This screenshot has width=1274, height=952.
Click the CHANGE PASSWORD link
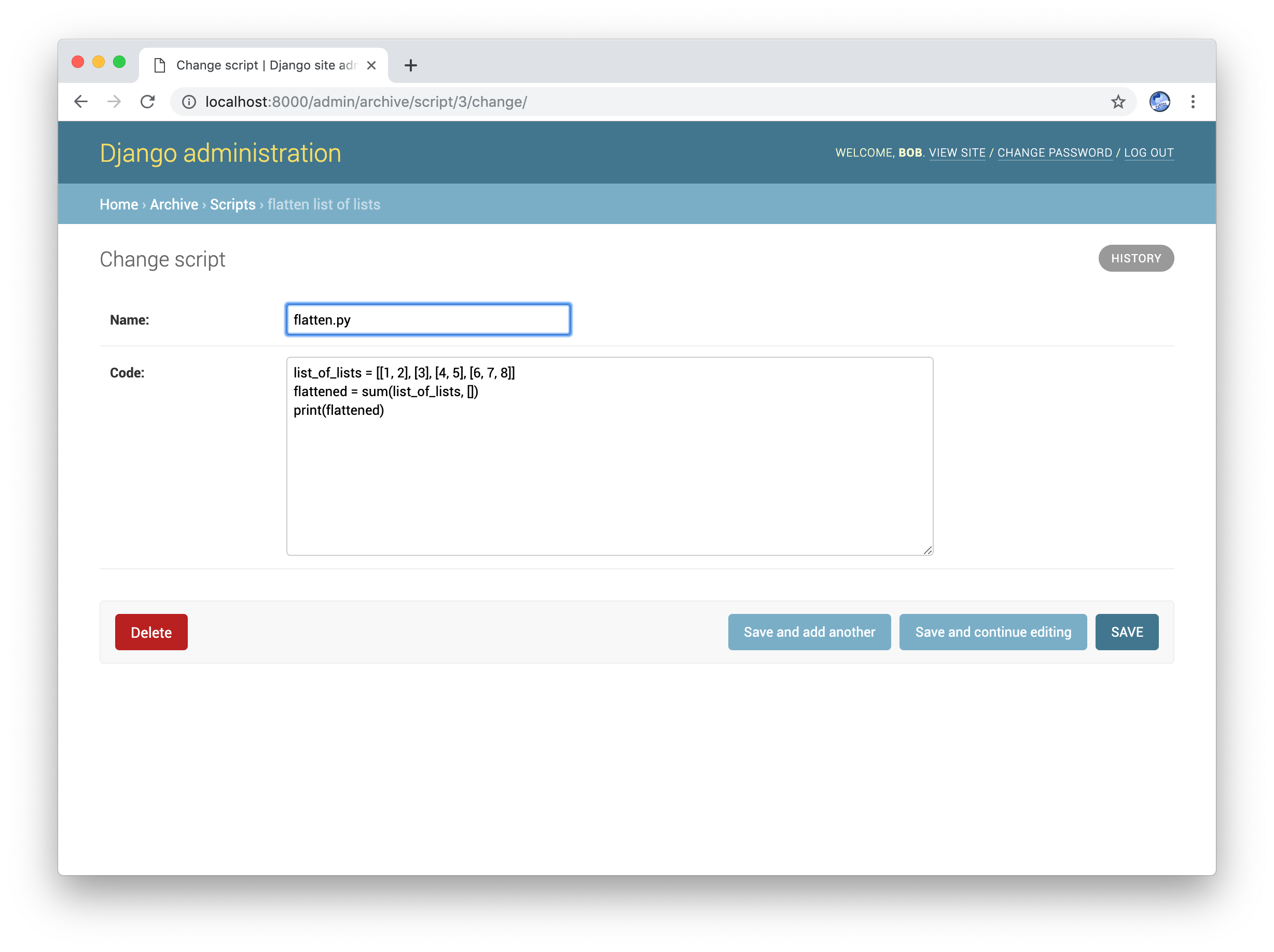click(x=1055, y=152)
